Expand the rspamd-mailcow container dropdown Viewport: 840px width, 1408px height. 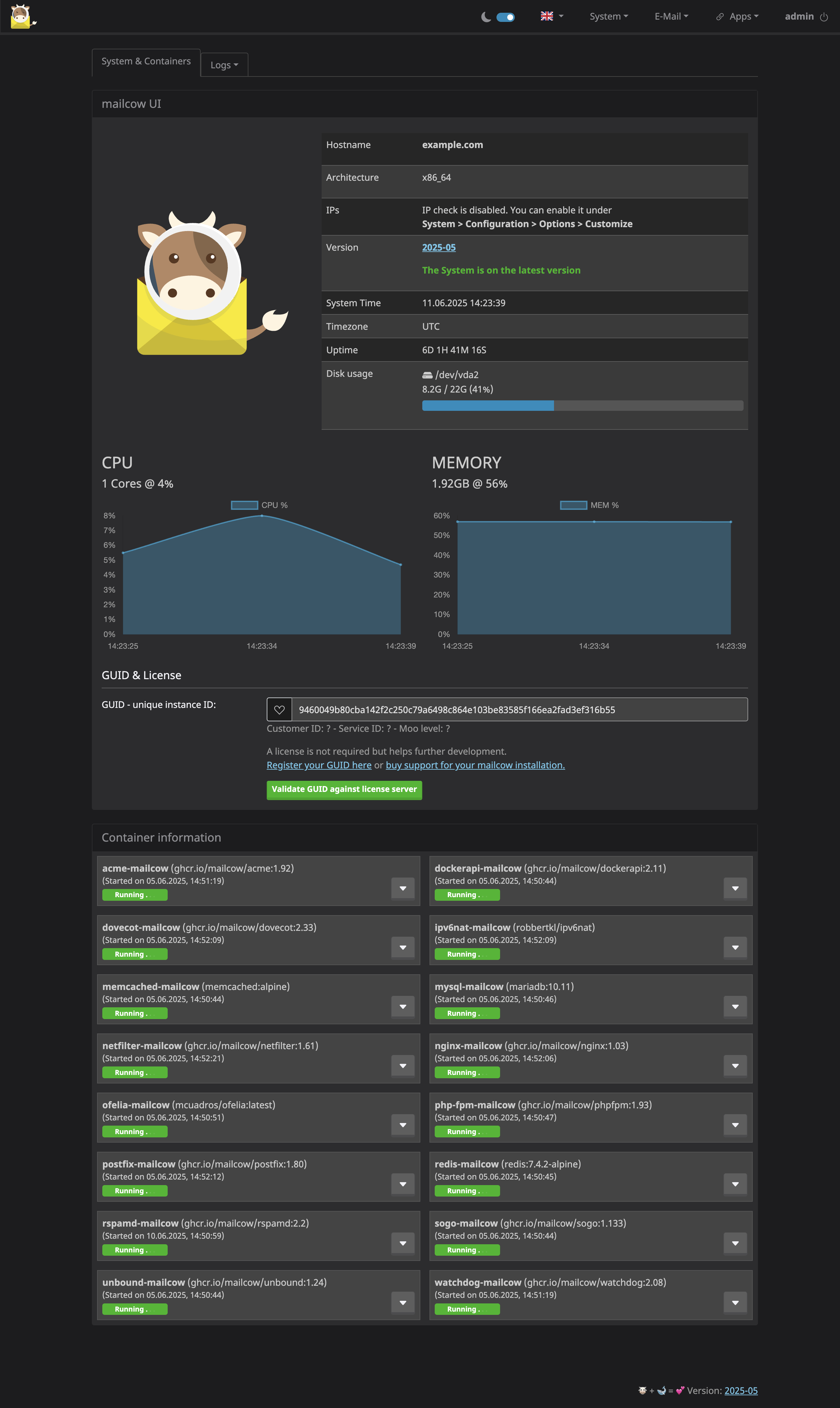point(403,1243)
